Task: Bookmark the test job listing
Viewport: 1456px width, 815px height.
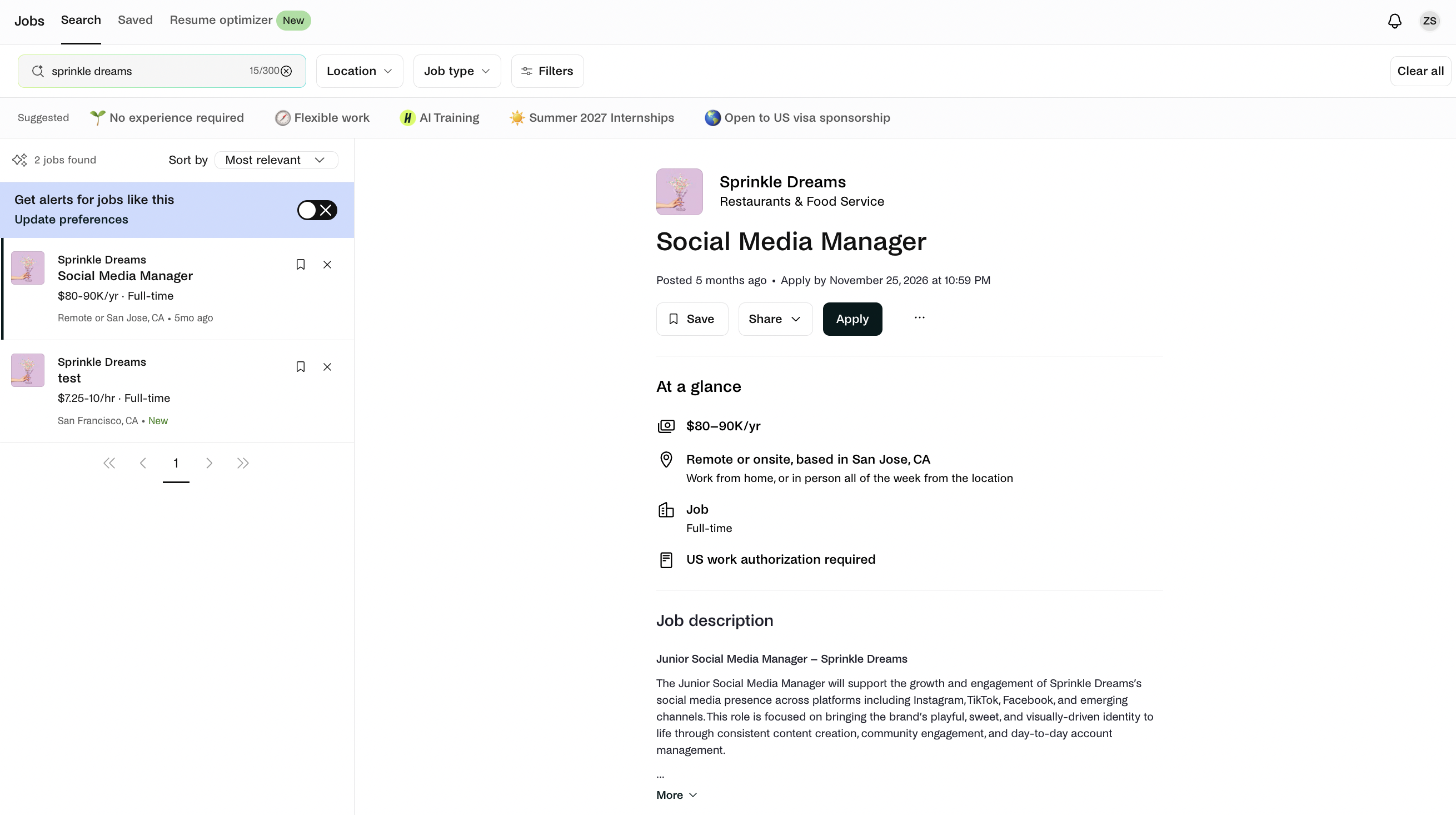Action: coord(301,366)
